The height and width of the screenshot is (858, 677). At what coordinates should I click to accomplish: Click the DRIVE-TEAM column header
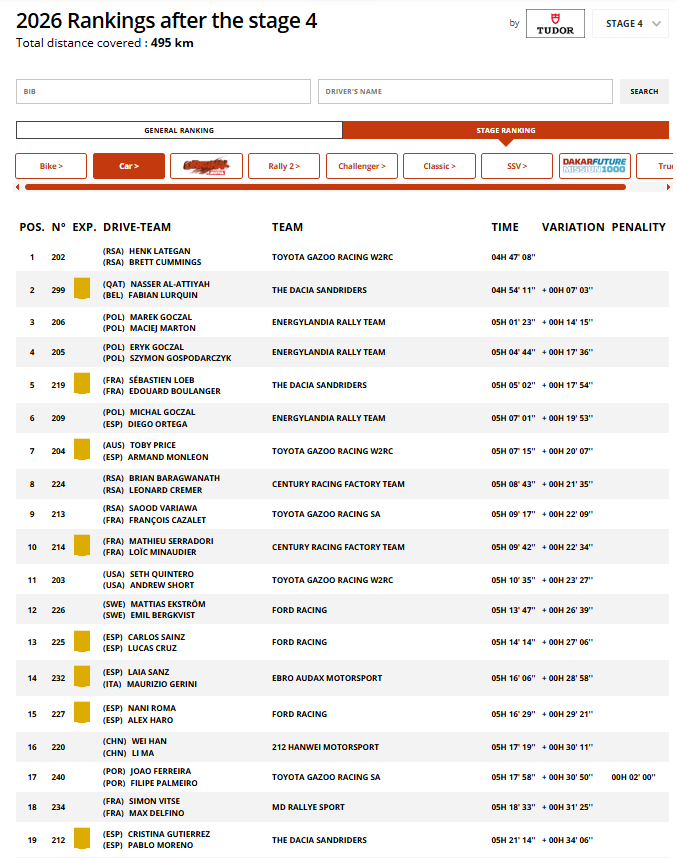tap(137, 227)
